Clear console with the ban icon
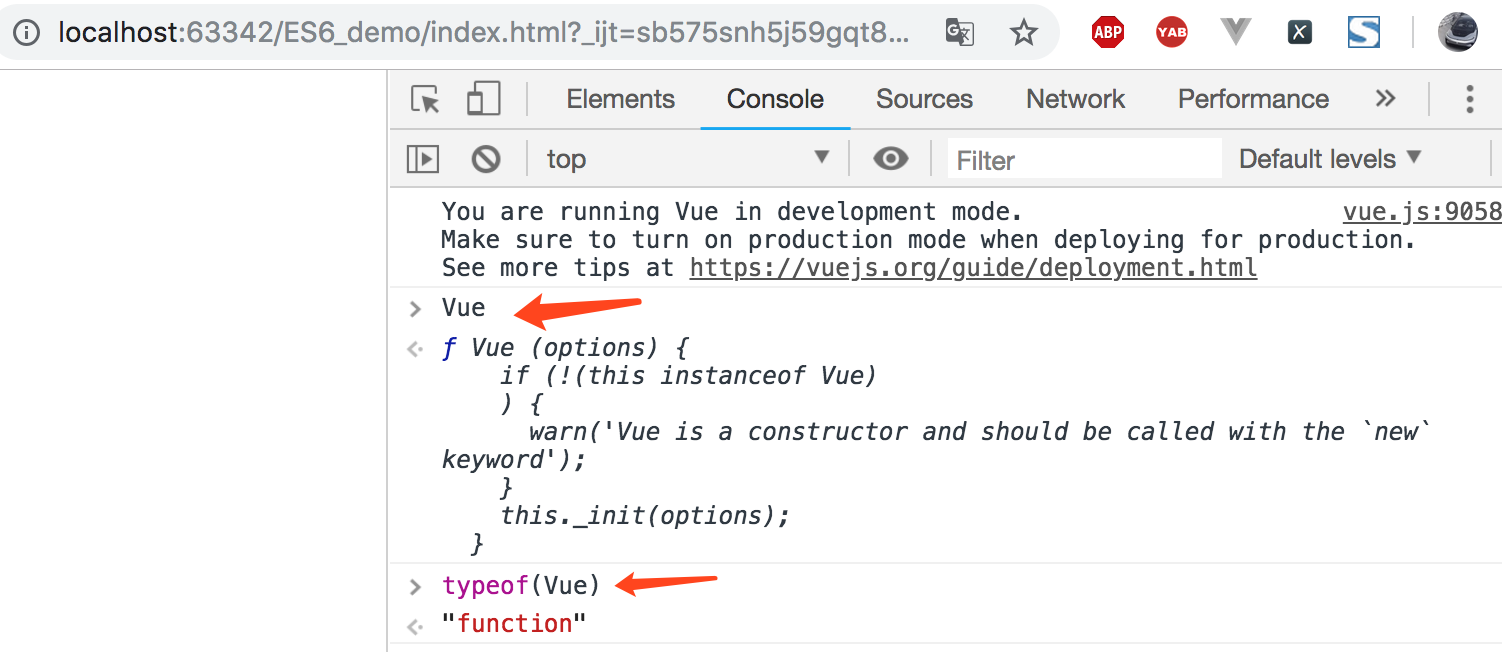This screenshot has width=1502, height=652. click(486, 159)
